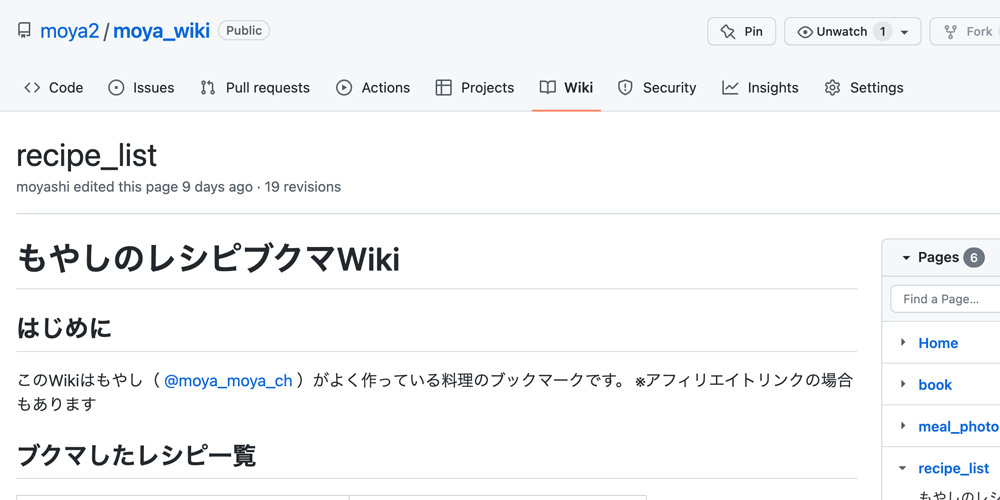Open the Projects tab
Viewport: 1000px width, 500px height.
click(x=475, y=88)
